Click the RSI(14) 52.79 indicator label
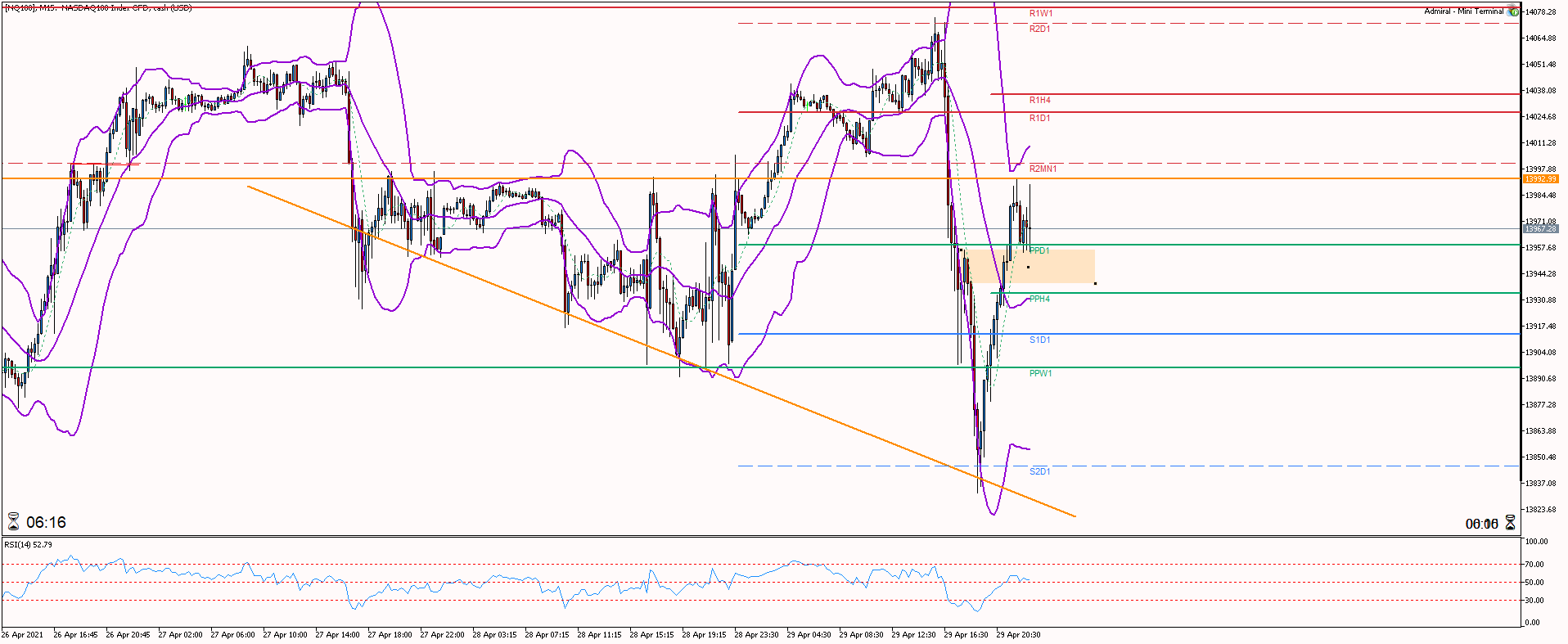 point(28,544)
